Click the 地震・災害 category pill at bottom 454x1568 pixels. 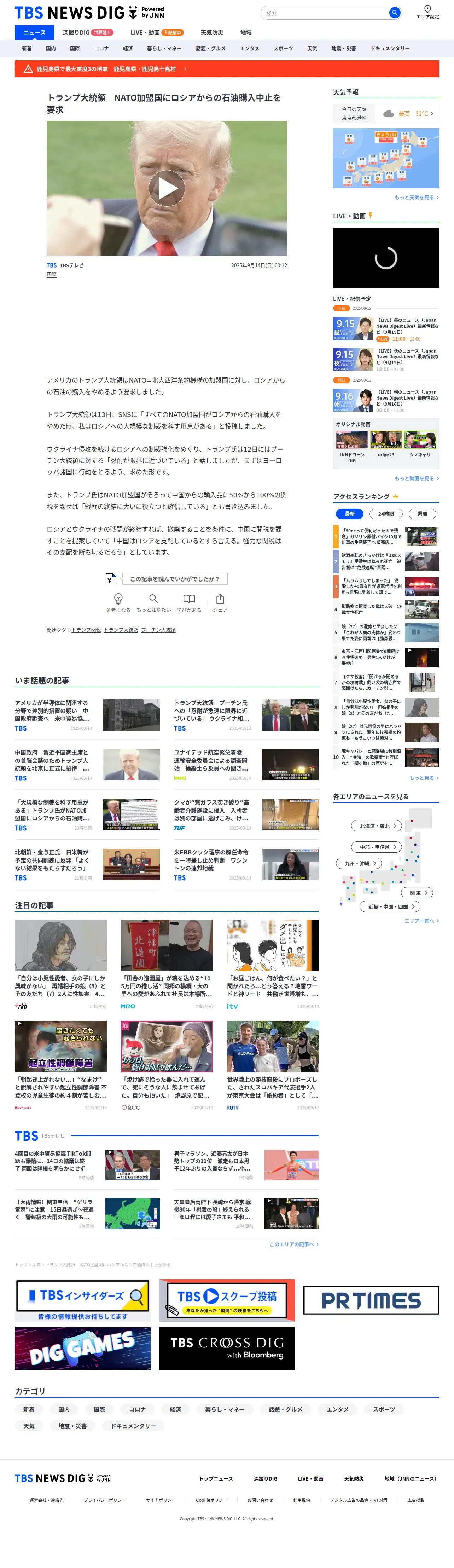click(x=72, y=1426)
